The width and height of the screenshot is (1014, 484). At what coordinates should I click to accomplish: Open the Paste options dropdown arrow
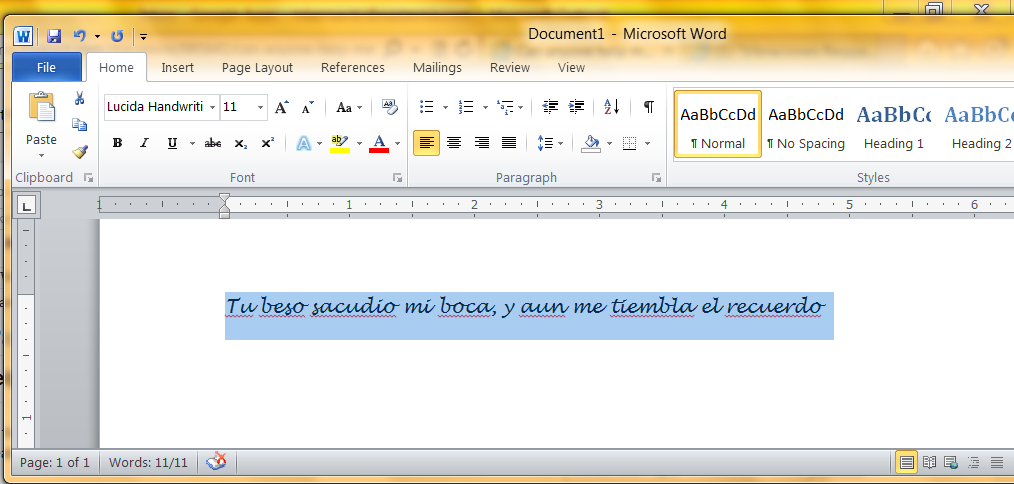41,156
